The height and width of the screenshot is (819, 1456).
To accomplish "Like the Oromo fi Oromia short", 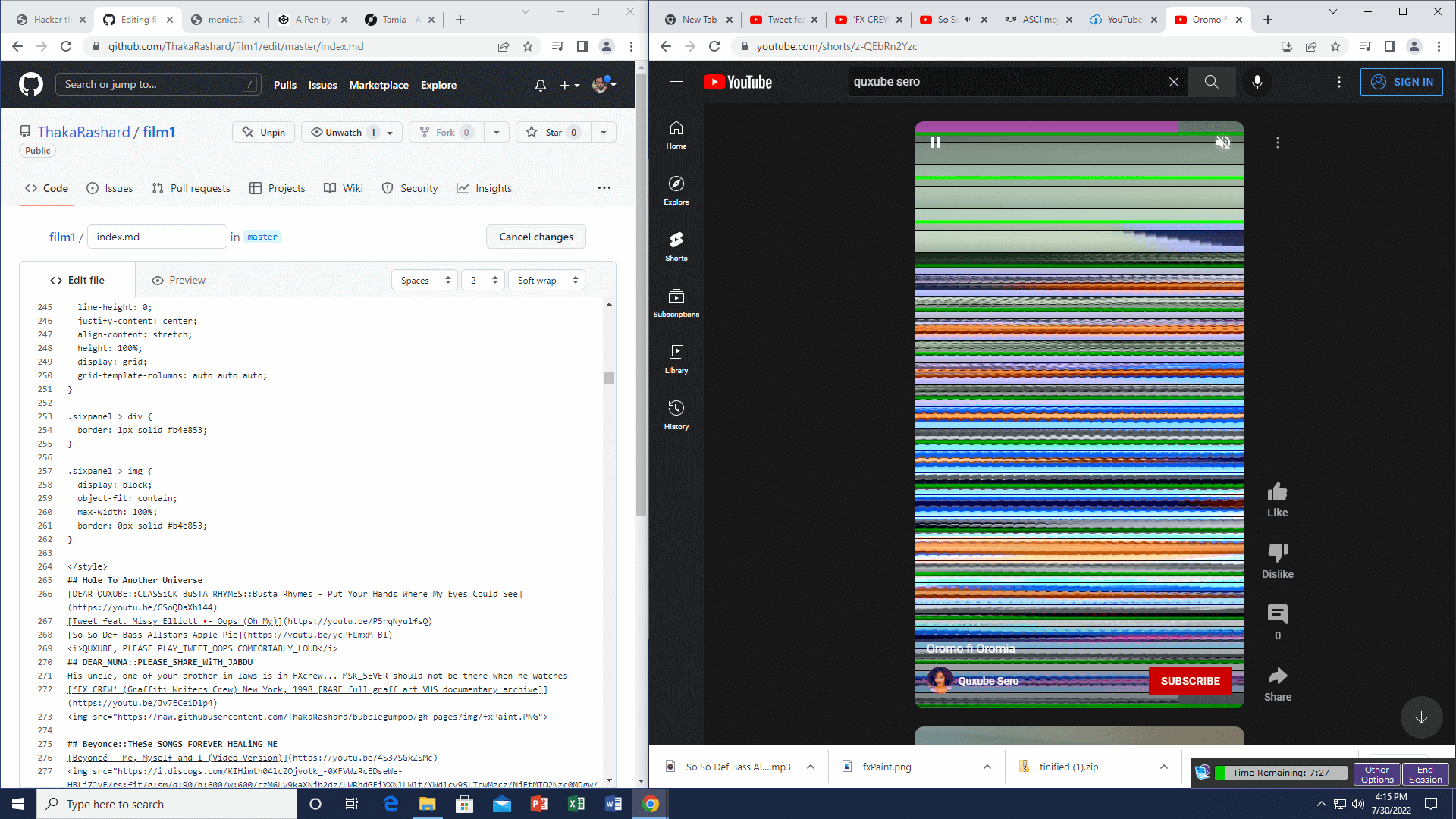I will 1277,493.
